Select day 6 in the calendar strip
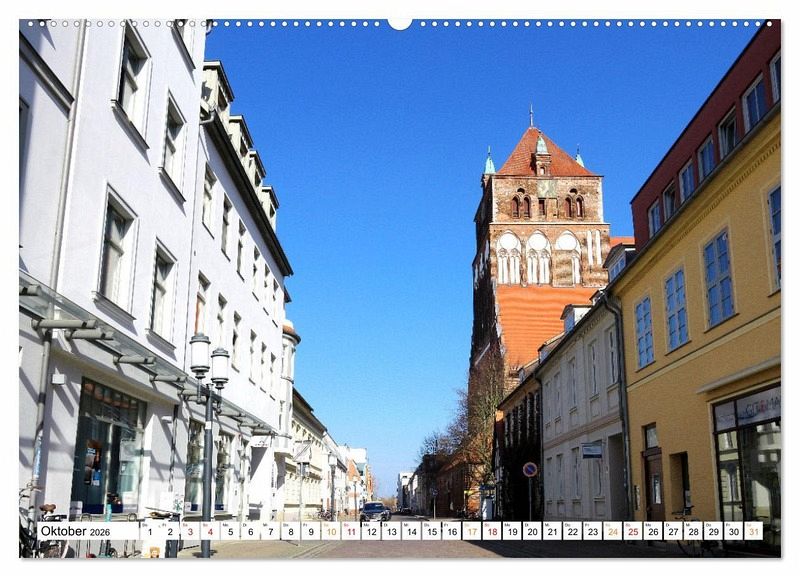This screenshot has width=800, height=577. pyautogui.click(x=251, y=531)
